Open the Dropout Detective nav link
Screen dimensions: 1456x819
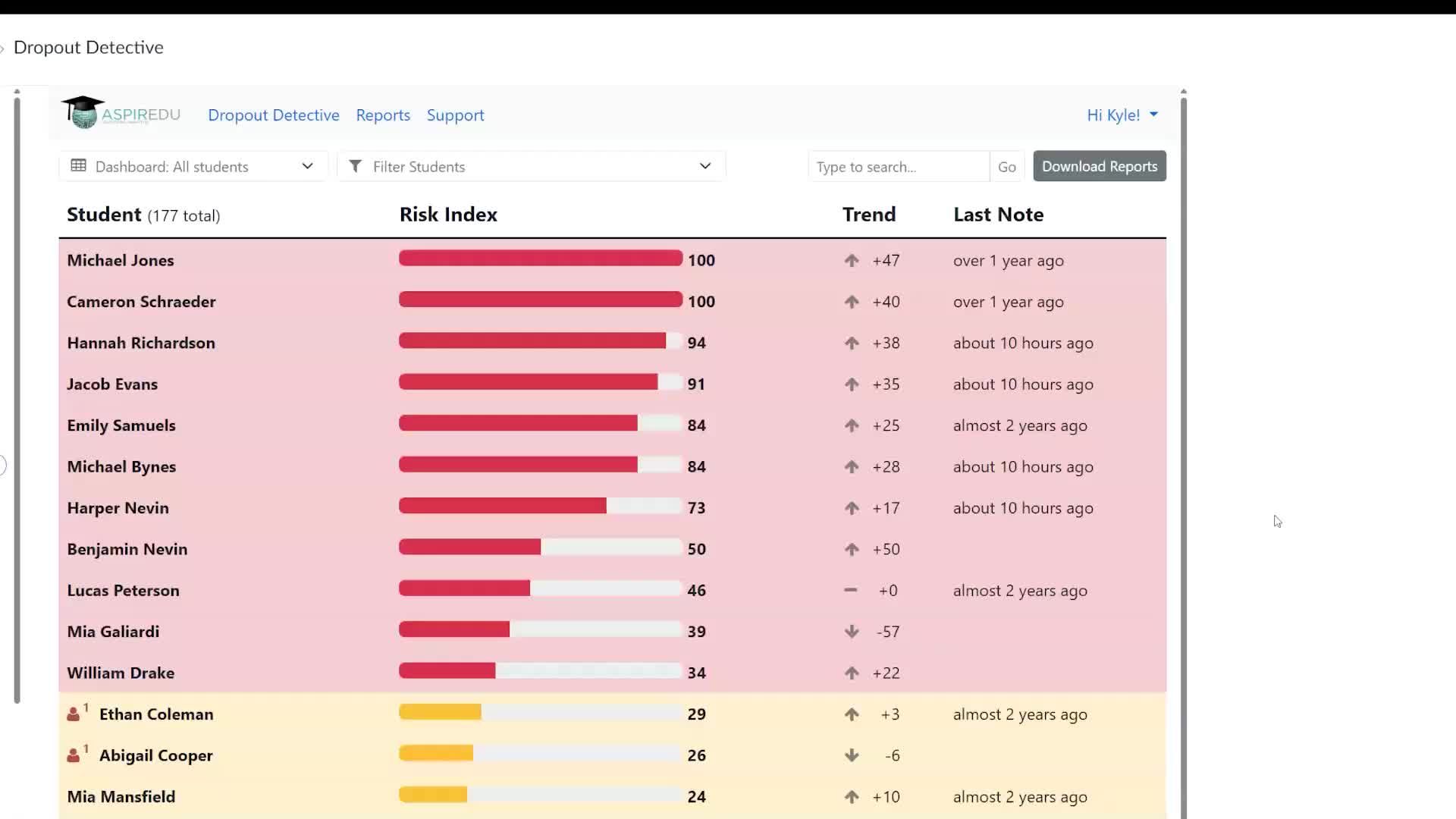pos(274,115)
